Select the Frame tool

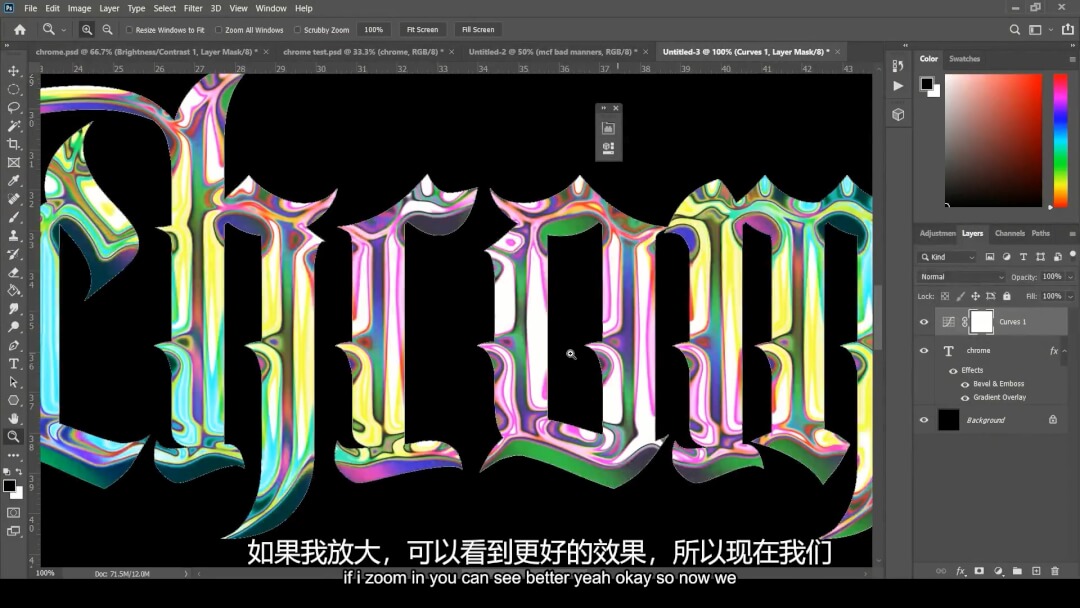[14, 163]
